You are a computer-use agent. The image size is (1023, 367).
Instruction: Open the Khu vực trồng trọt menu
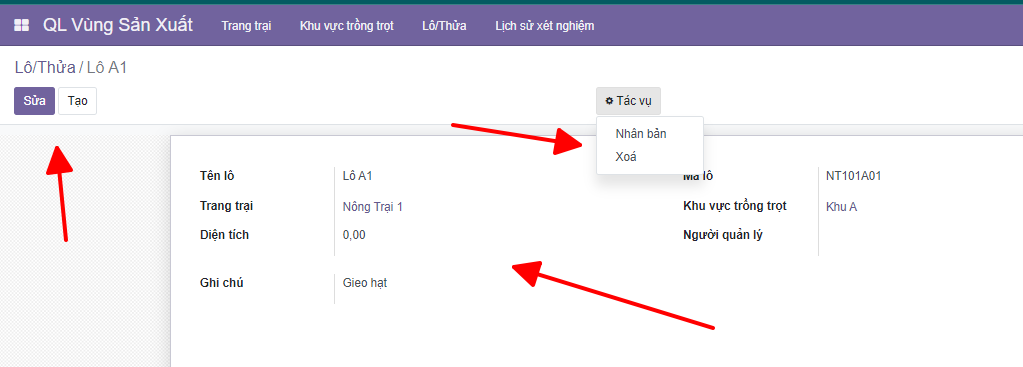[x=346, y=26]
